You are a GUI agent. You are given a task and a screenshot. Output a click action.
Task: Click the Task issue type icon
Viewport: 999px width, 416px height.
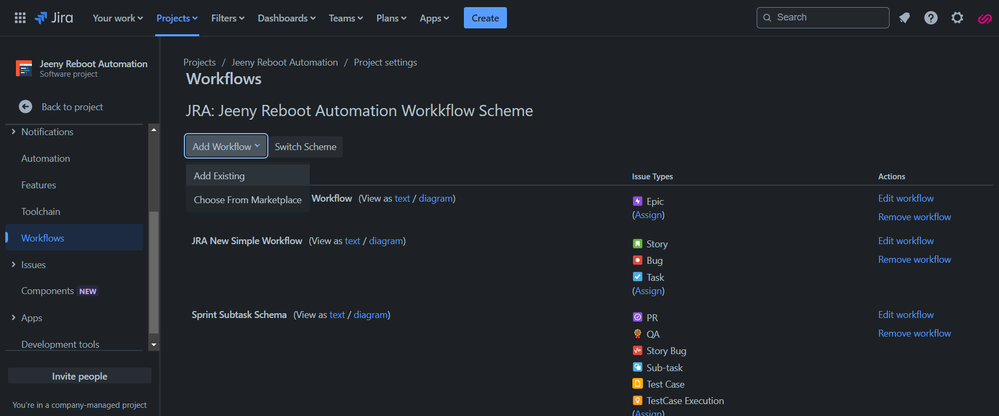[637, 277]
